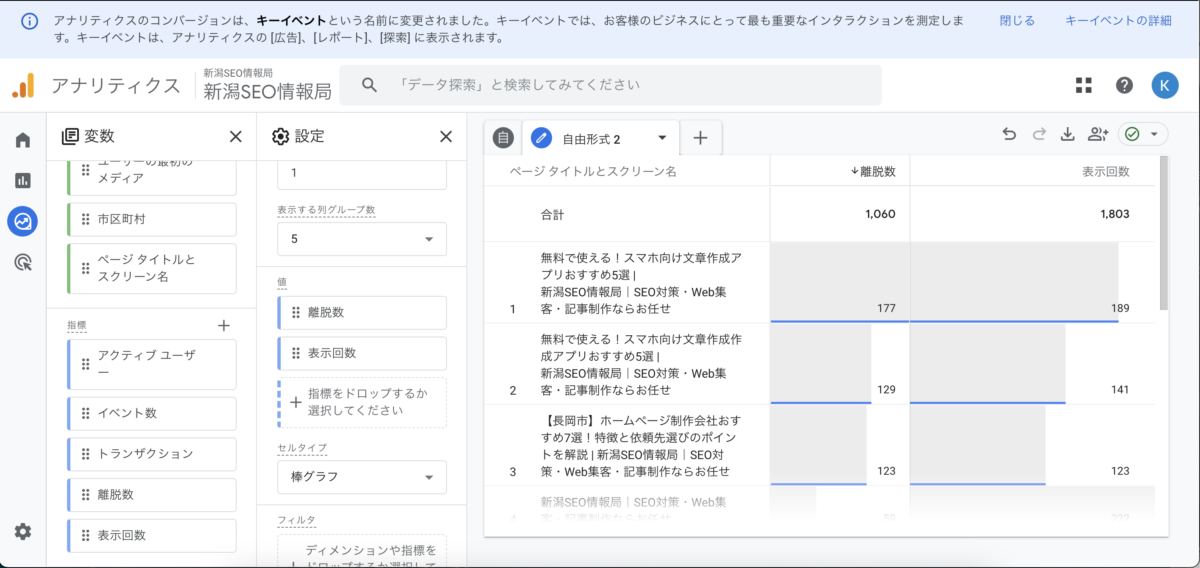Open the Home icon in left sidebar
Viewport: 1200px width, 568px height.
click(x=22, y=140)
